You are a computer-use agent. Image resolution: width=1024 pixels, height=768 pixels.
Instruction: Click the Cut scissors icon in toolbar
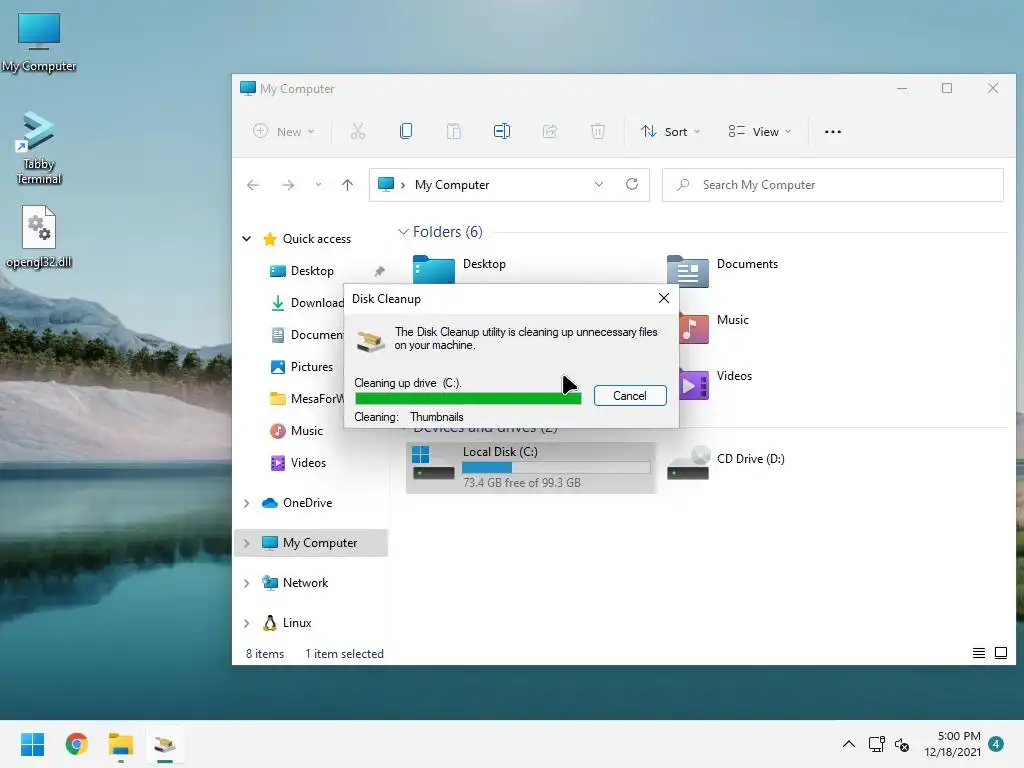pyautogui.click(x=357, y=131)
